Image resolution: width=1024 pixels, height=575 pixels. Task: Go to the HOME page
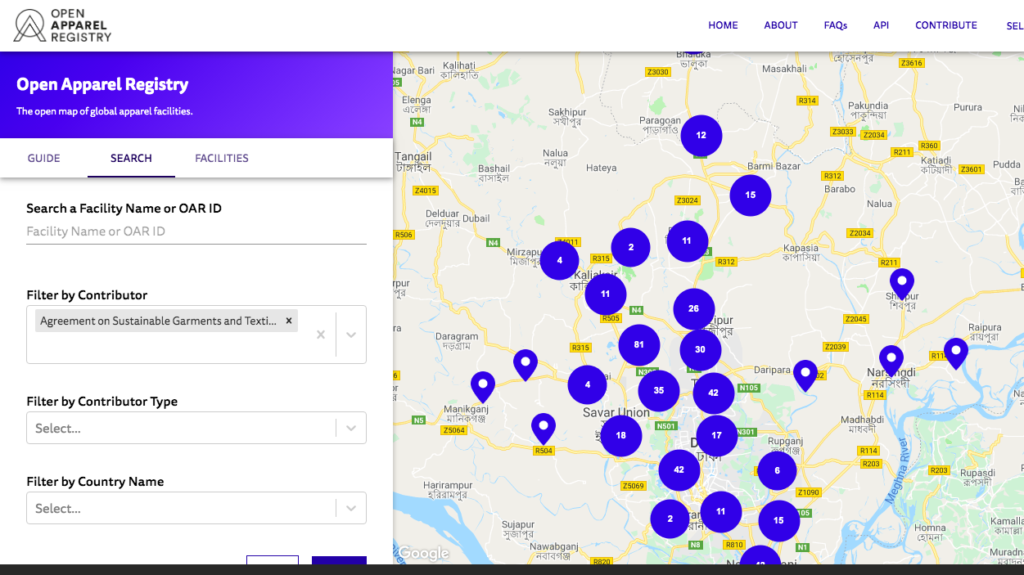[723, 25]
